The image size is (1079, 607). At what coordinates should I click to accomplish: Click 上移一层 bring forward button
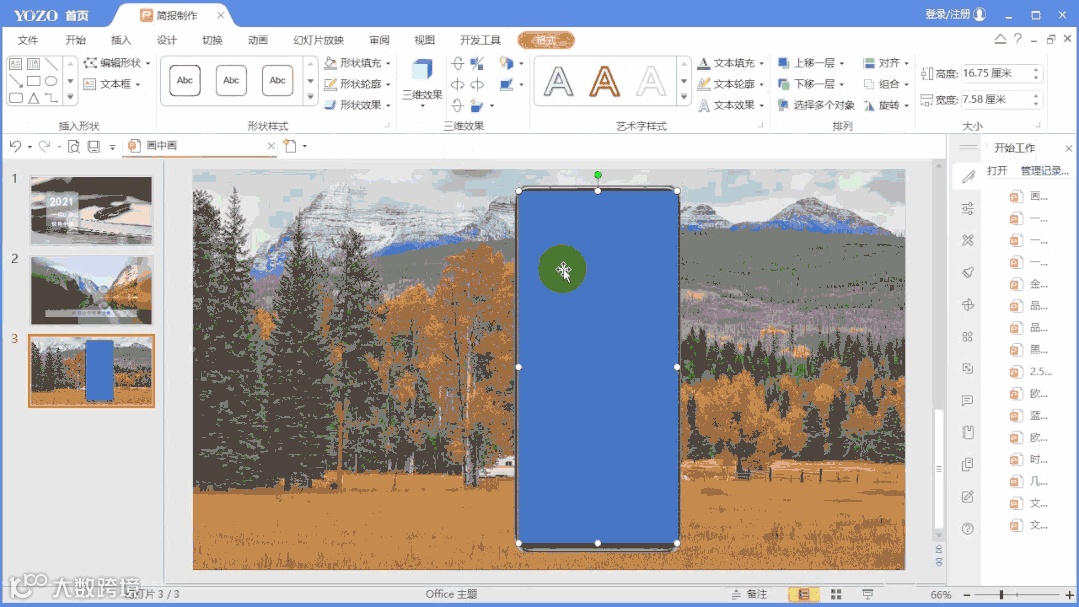[x=811, y=63]
